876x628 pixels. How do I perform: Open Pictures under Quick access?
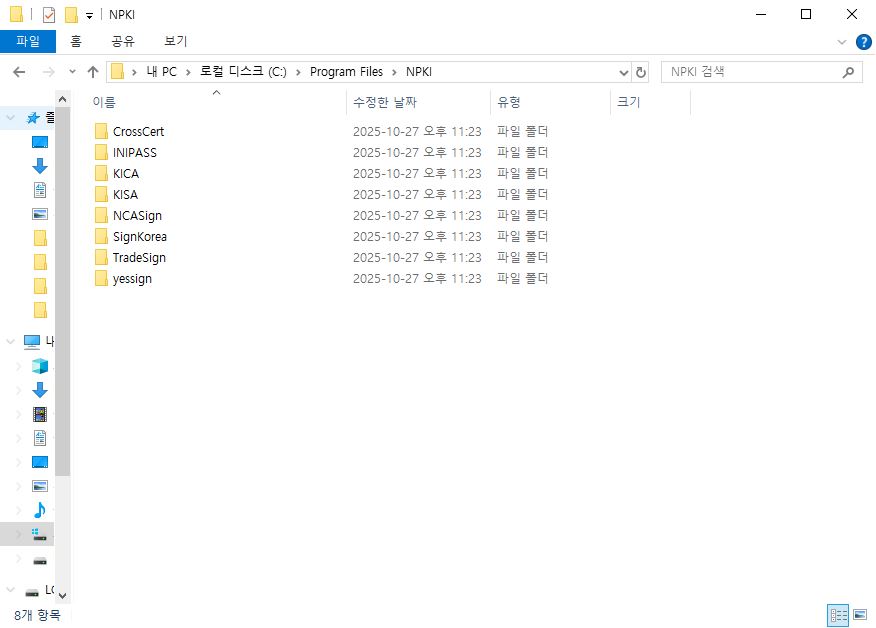(x=40, y=214)
